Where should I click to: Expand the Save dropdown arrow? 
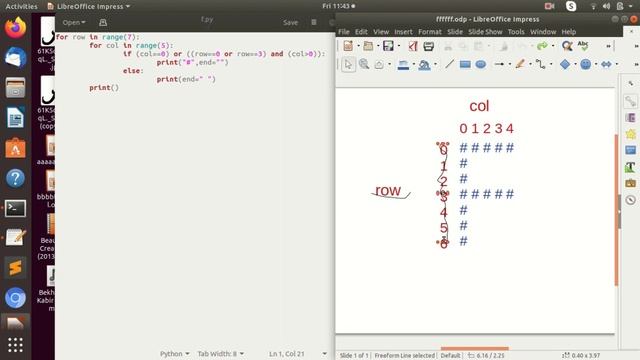point(398,46)
